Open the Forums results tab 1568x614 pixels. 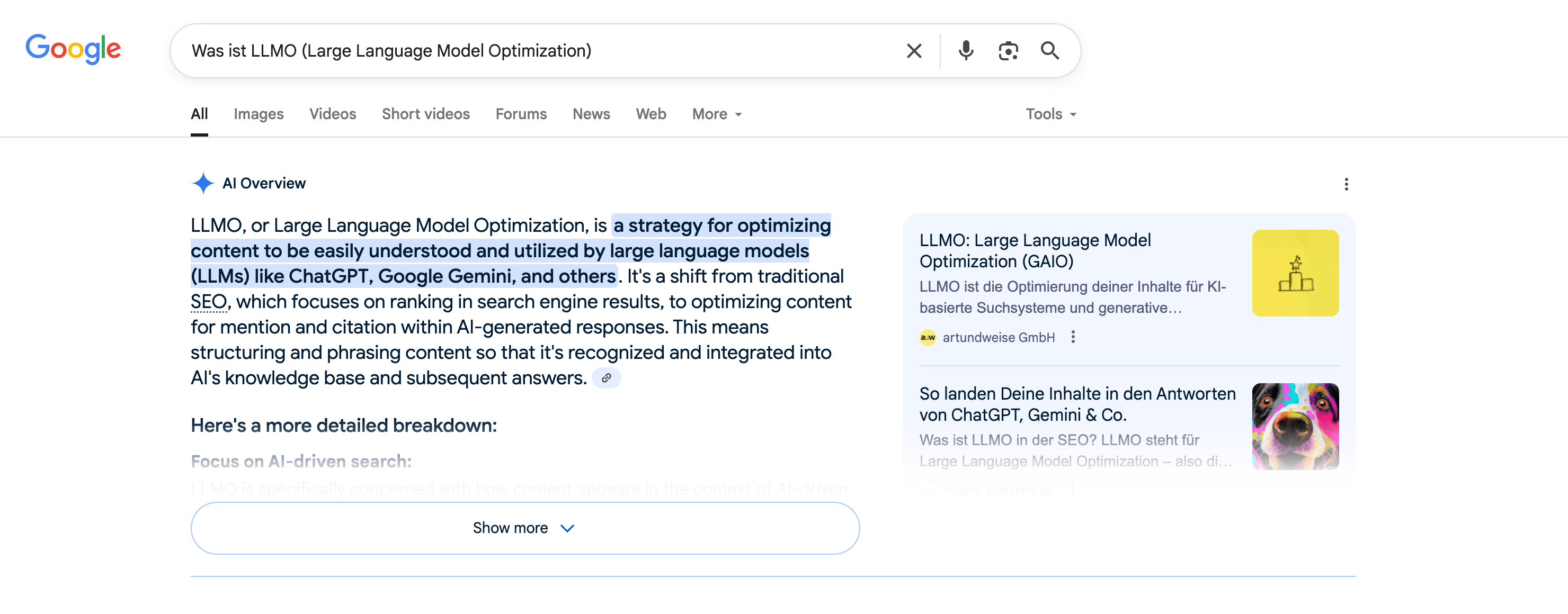pos(520,114)
